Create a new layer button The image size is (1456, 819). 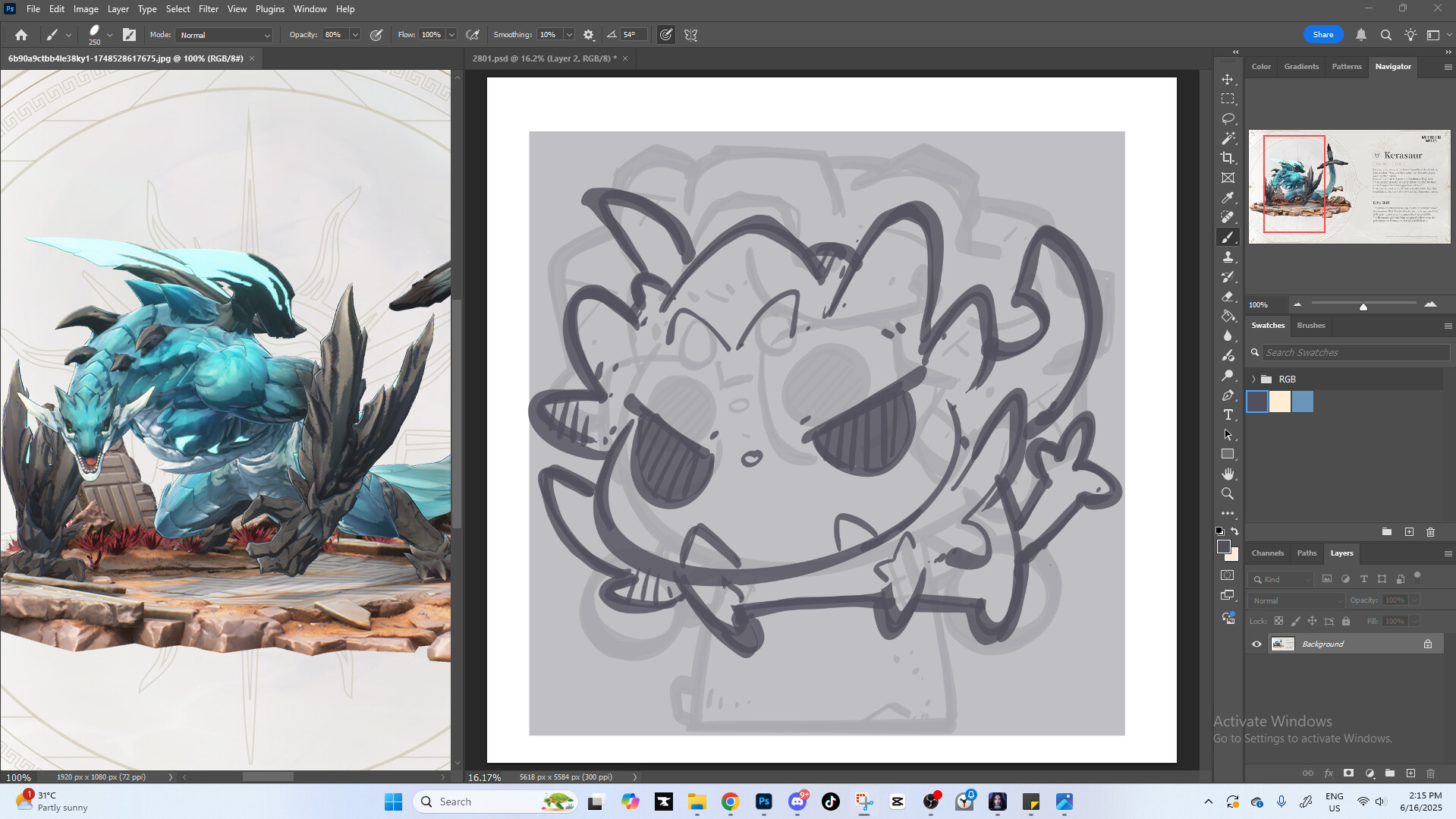pyautogui.click(x=1410, y=773)
